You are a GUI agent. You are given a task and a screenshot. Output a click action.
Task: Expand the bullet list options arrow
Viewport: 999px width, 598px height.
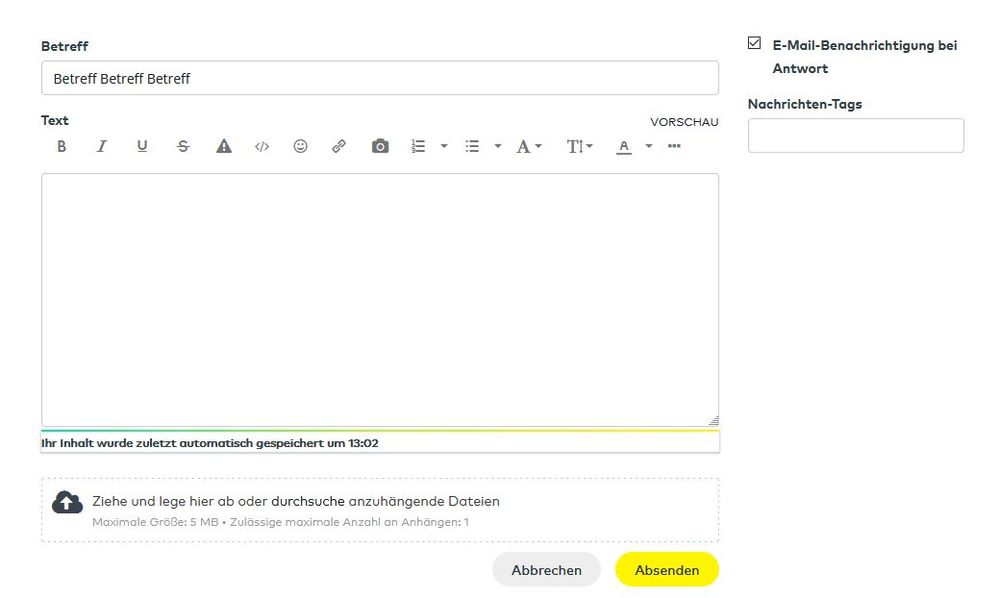[497, 146]
